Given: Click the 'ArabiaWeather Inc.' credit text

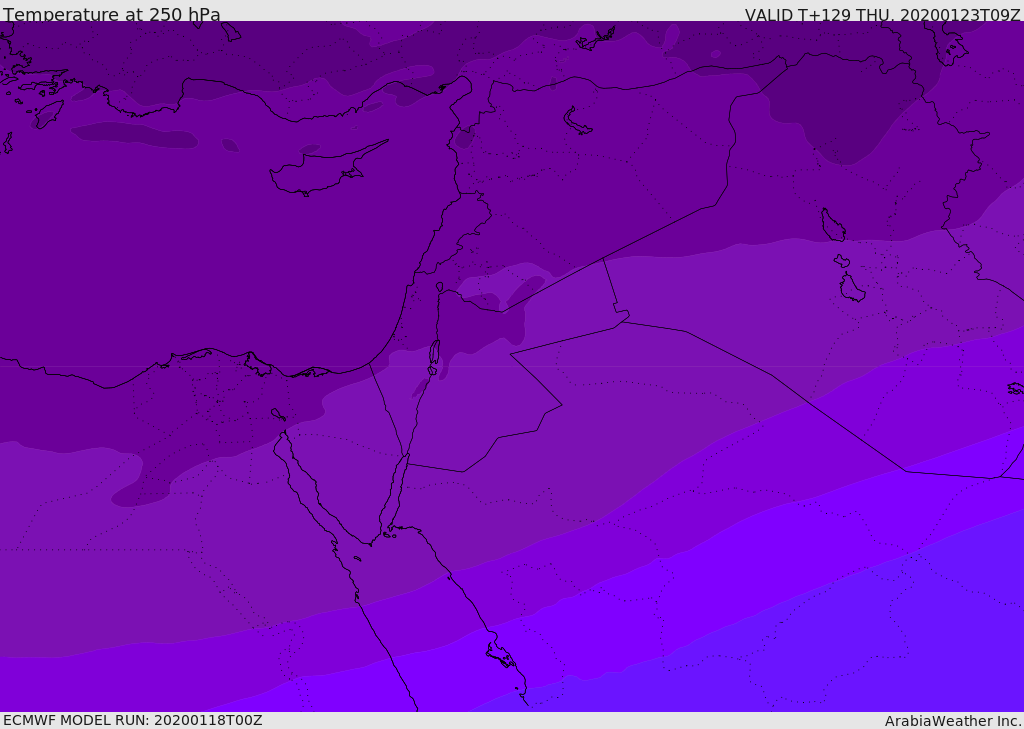Looking at the screenshot, I should coord(953,721).
